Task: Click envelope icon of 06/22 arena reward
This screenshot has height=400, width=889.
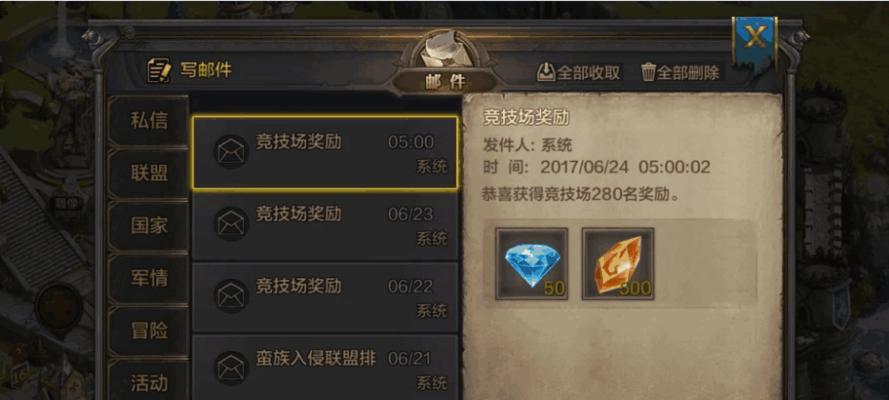Action: coord(231,296)
